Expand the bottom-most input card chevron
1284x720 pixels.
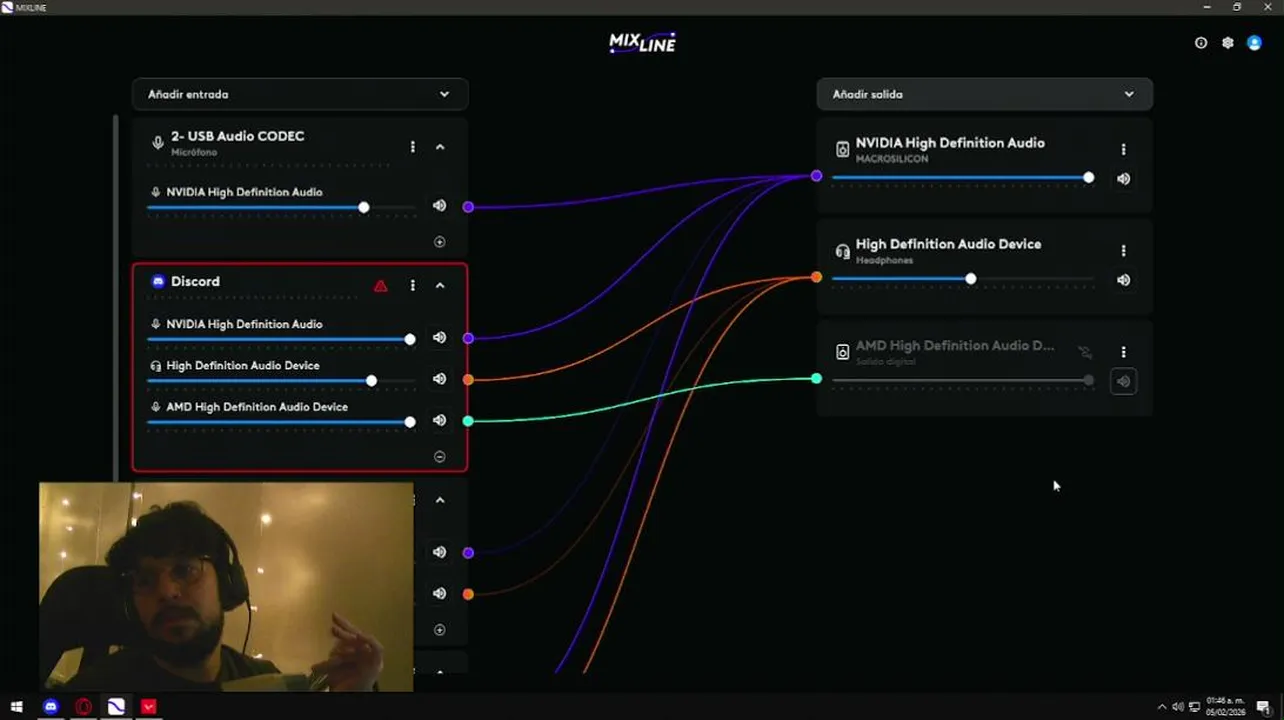pos(440,672)
